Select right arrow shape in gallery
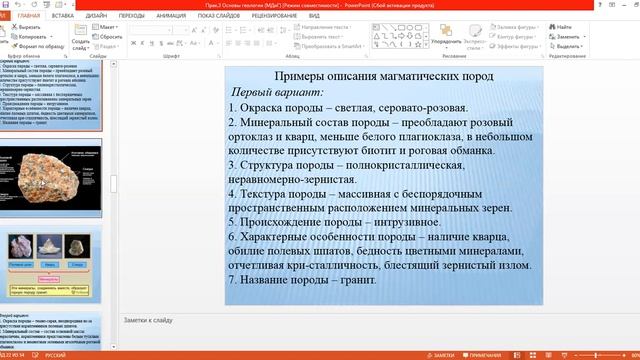Screen dimensions: 640x360 click(402, 36)
